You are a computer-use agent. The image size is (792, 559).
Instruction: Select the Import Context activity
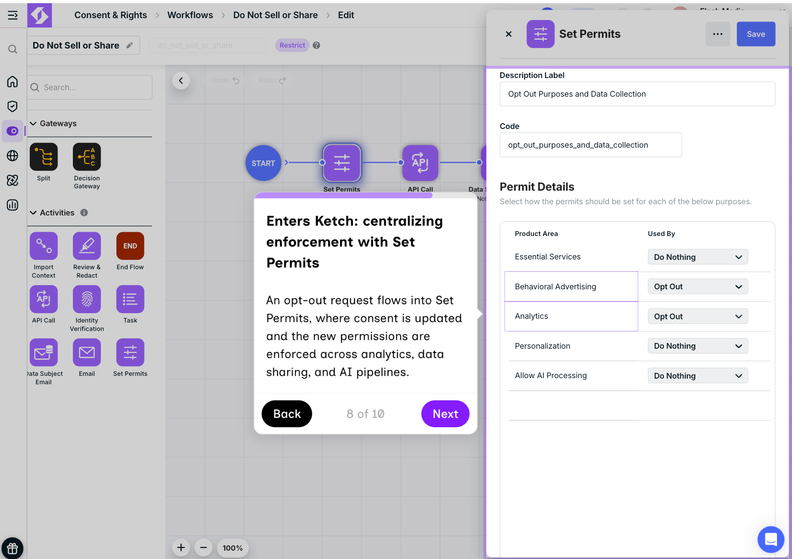(x=43, y=246)
